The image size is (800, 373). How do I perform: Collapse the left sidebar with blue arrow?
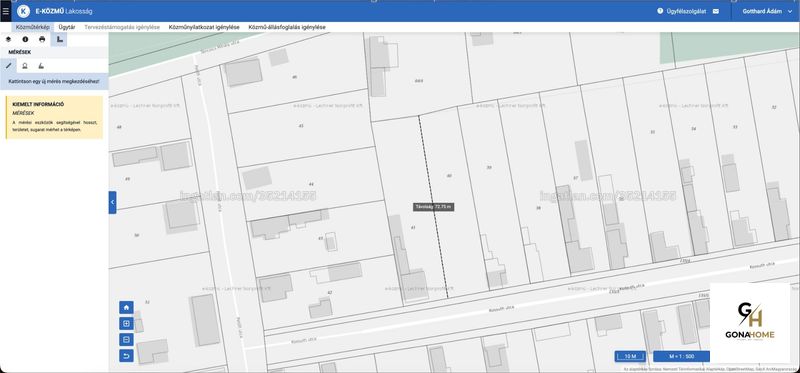pos(112,203)
